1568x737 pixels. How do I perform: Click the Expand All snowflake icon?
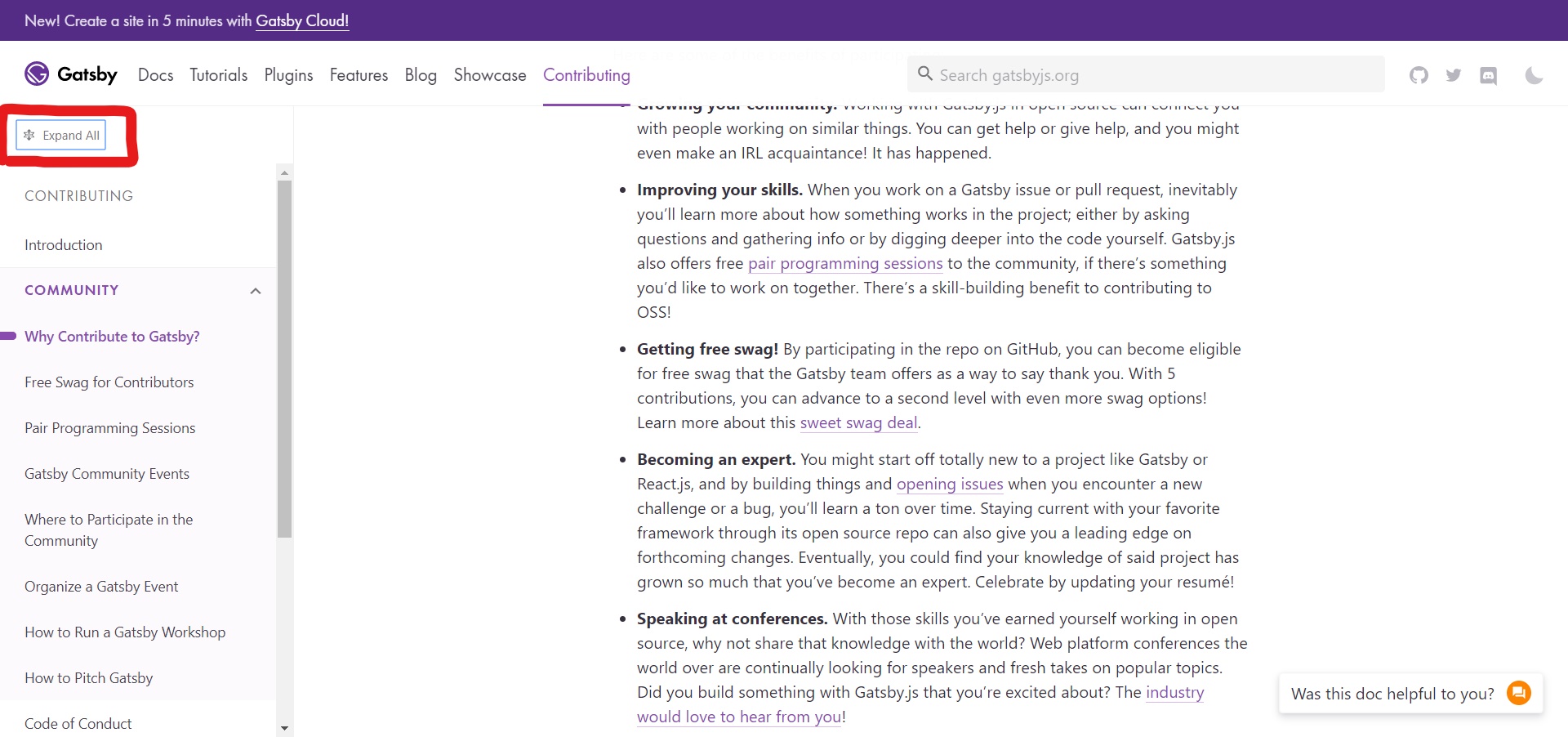pyautogui.click(x=29, y=135)
